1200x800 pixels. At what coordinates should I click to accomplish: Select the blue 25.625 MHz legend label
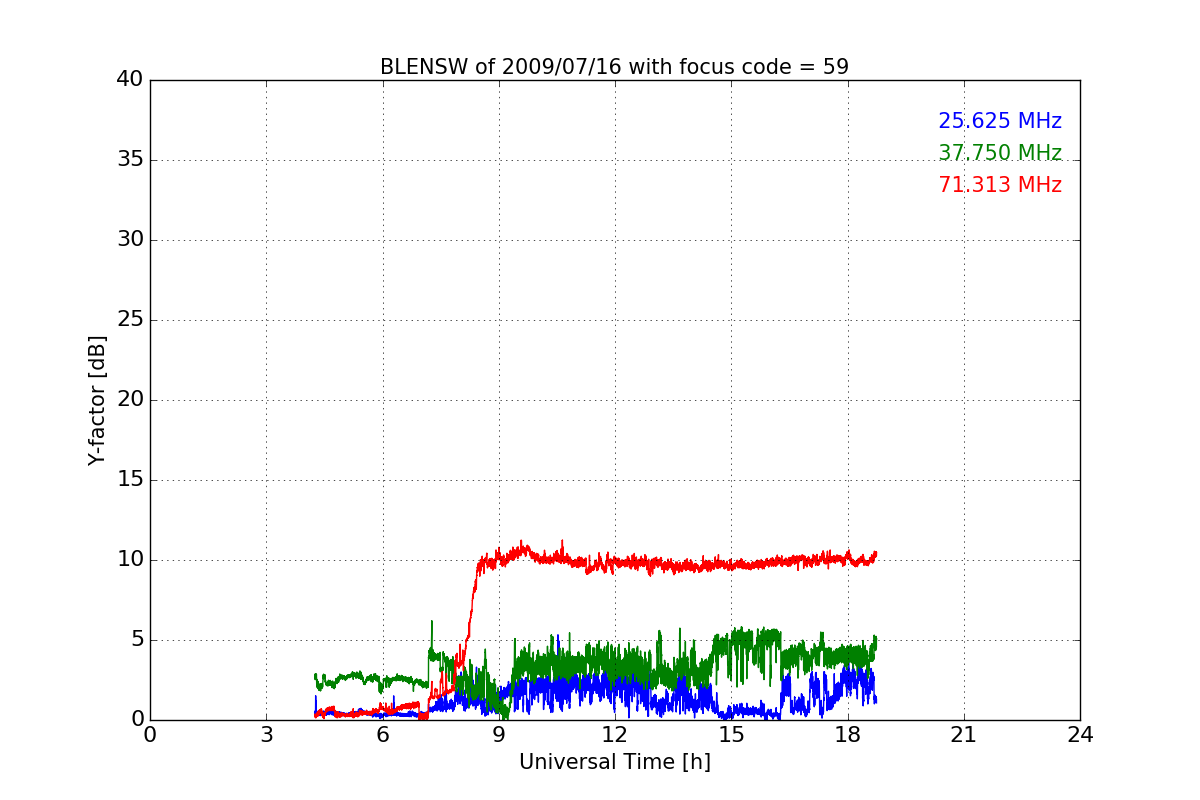click(1000, 121)
